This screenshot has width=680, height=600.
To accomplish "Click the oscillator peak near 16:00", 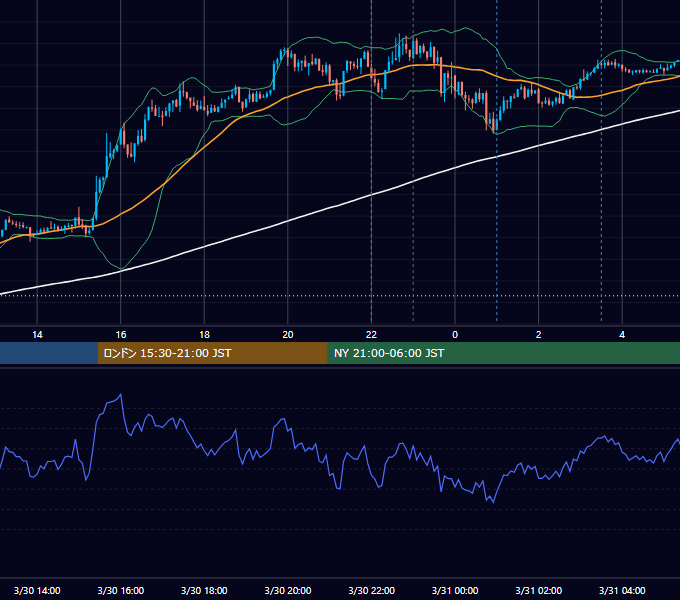I will tap(120, 395).
